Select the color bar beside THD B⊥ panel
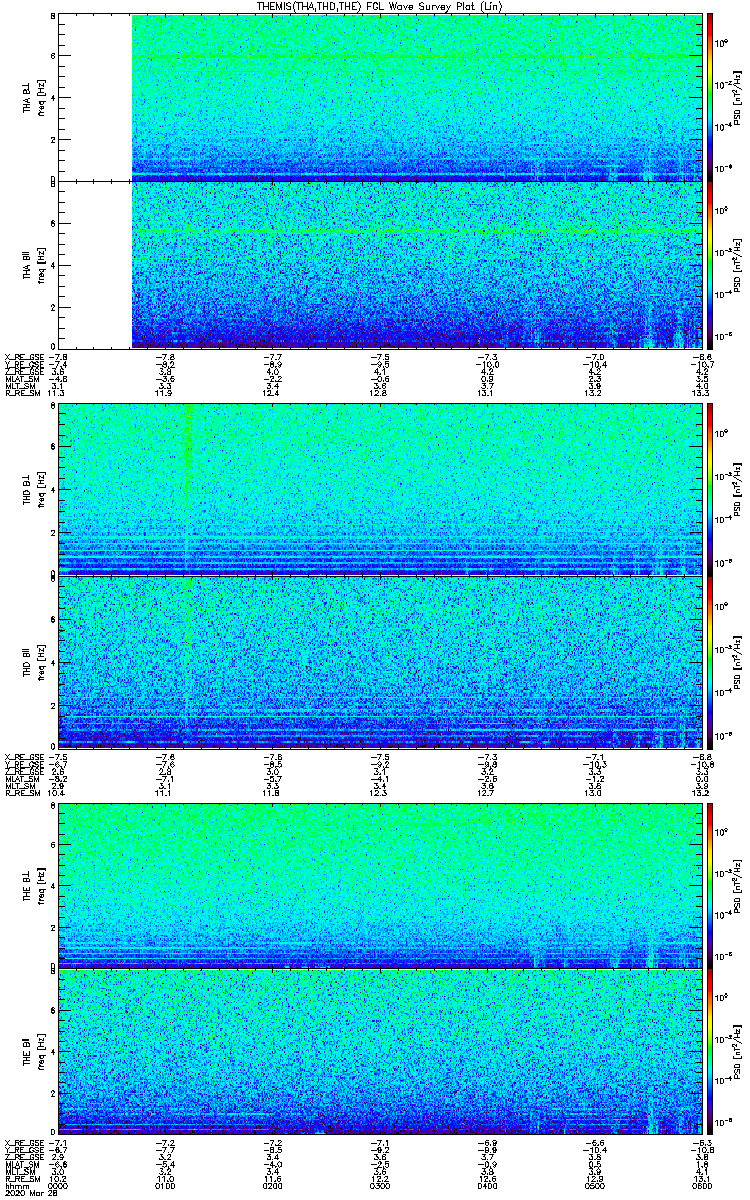The image size is (750, 1200). click(x=711, y=489)
